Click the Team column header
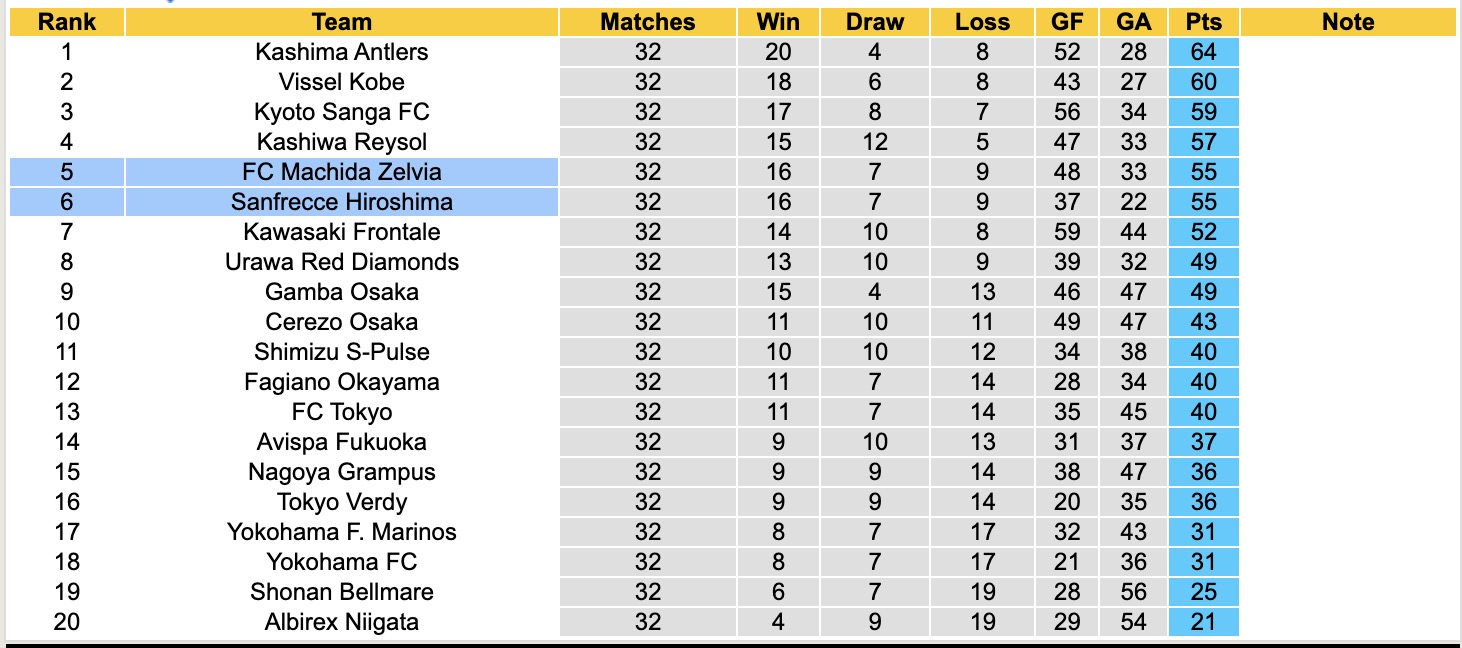 [x=342, y=22]
